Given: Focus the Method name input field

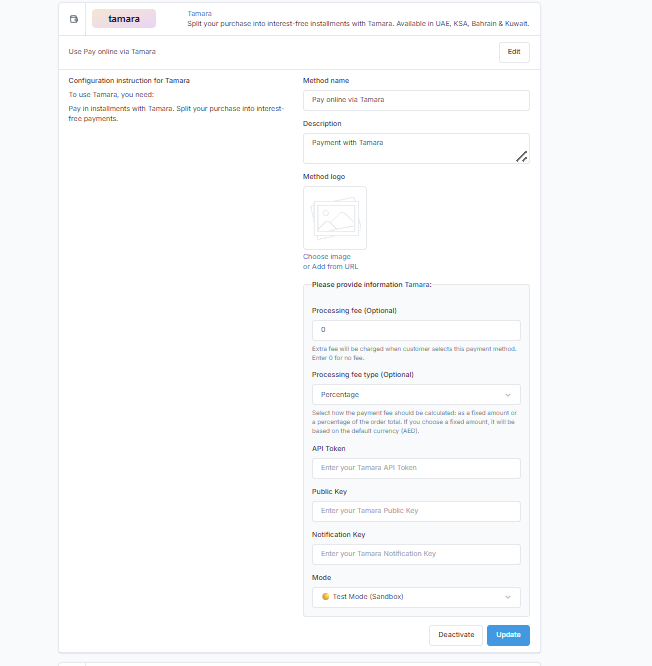Looking at the screenshot, I should tap(416, 100).
